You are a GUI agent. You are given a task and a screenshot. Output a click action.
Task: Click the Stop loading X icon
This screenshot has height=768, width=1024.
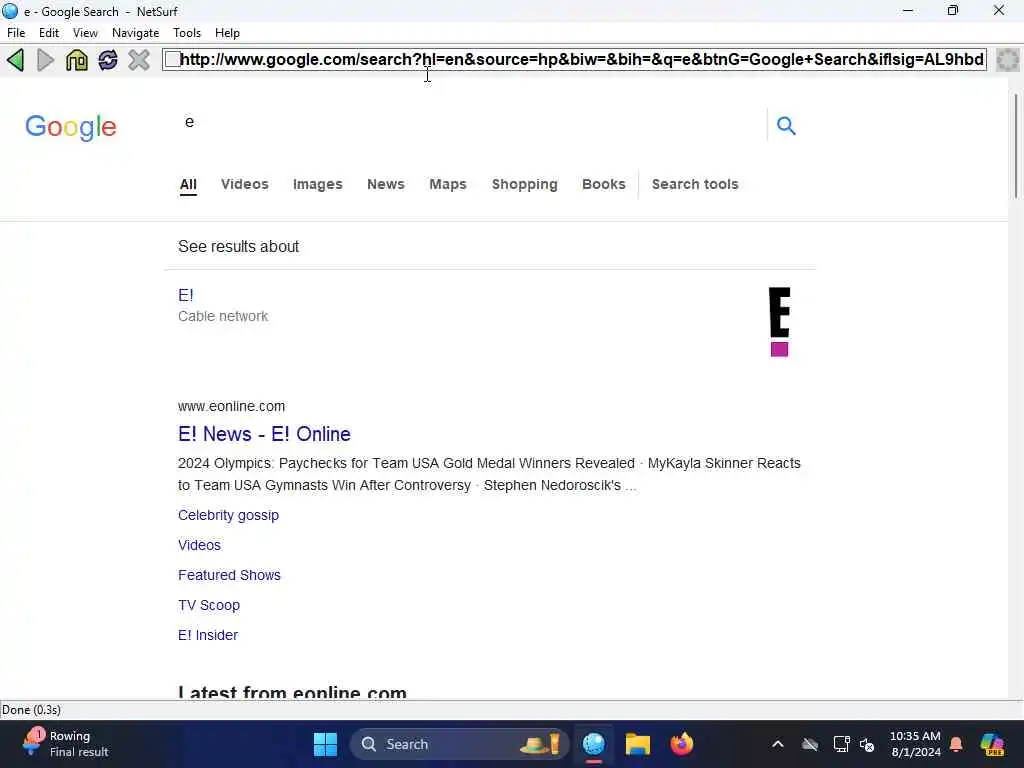point(139,60)
